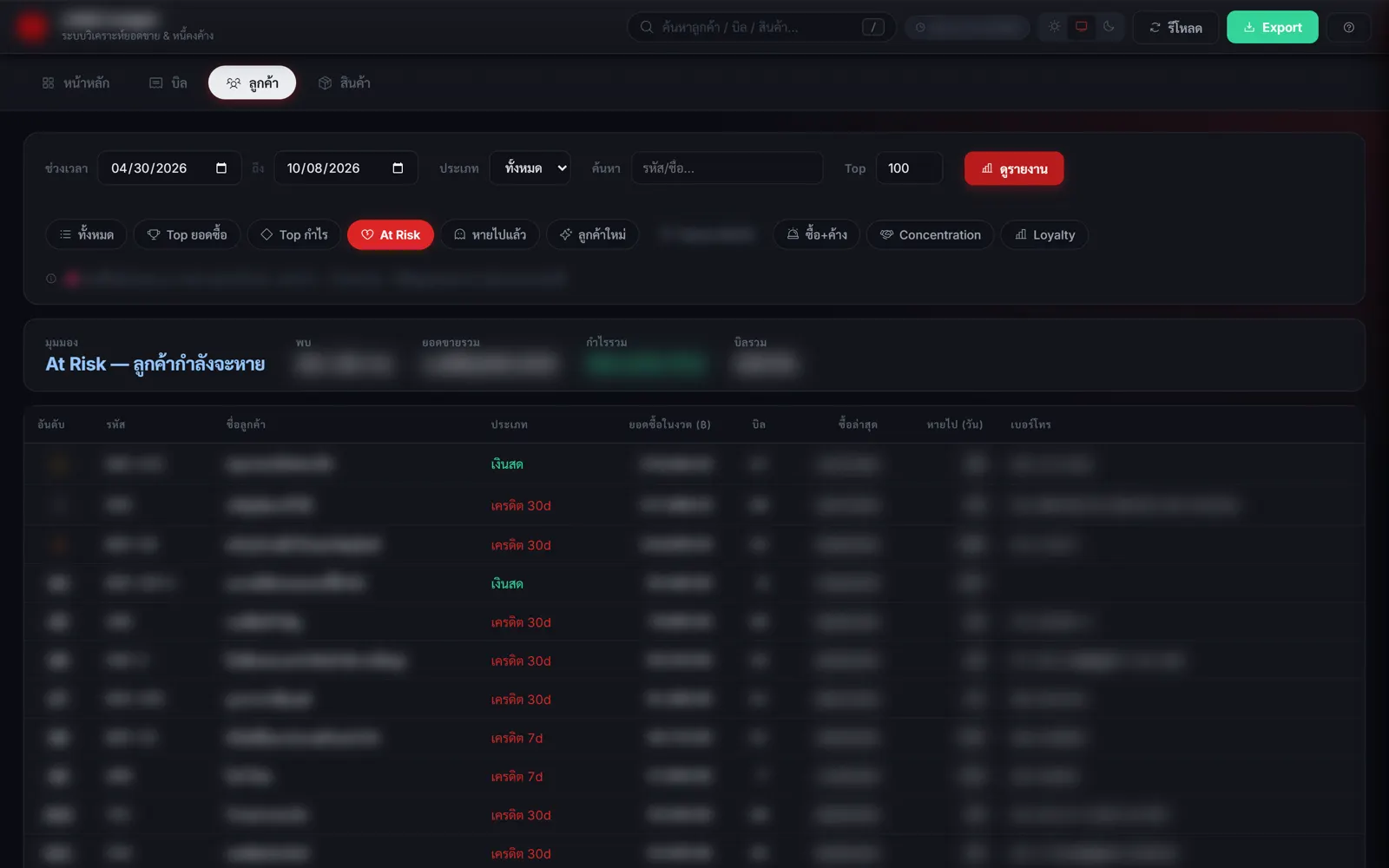Focus the top customer/bill/product search box
This screenshot has height=868, width=1389.
tap(760, 27)
